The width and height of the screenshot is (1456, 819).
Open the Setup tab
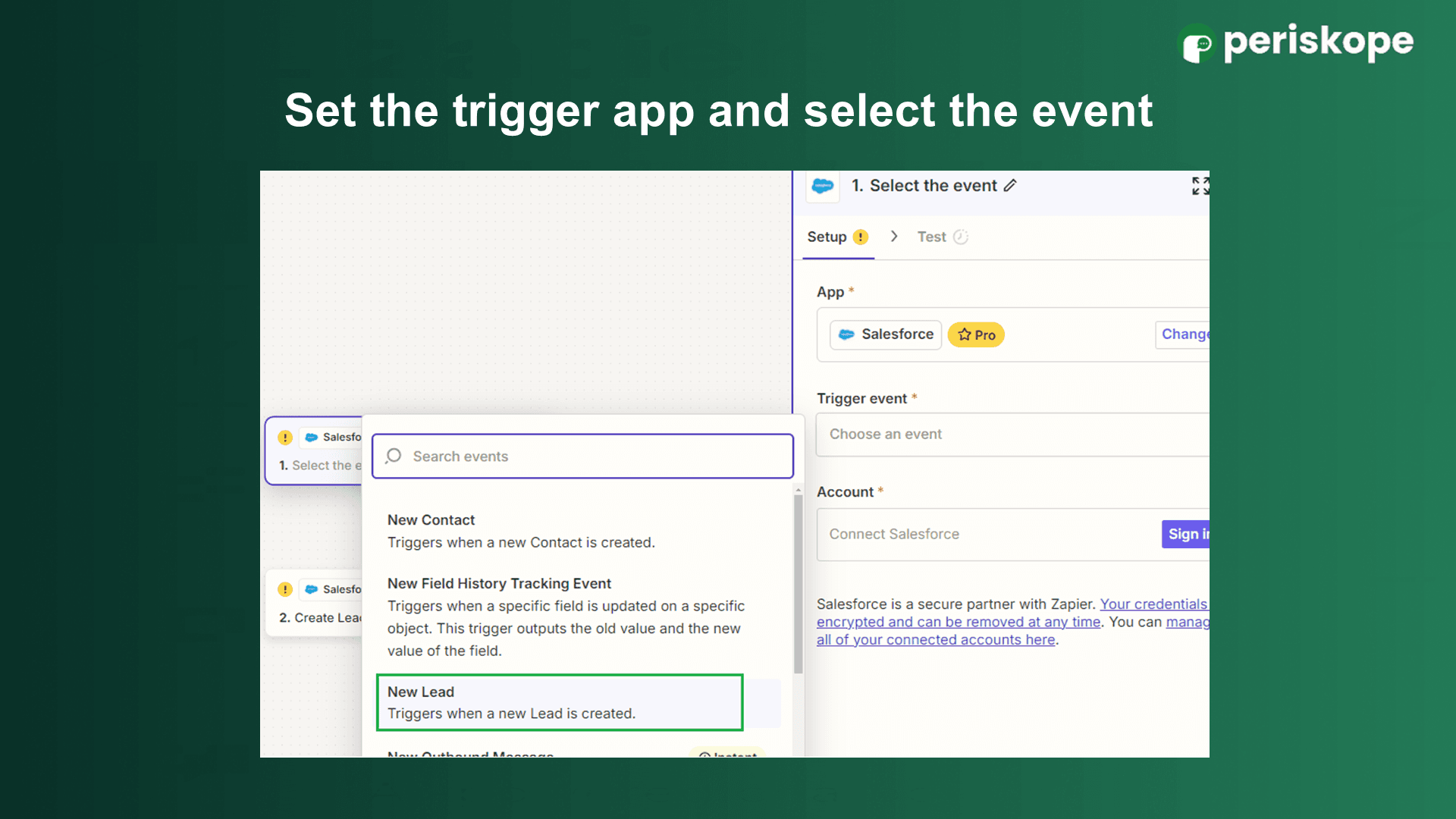pyautogui.click(x=827, y=237)
